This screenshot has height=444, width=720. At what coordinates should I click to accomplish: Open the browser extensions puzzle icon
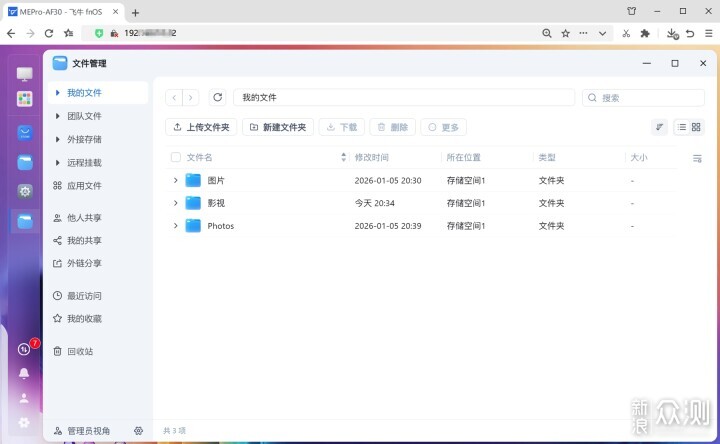(x=645, y=33)
